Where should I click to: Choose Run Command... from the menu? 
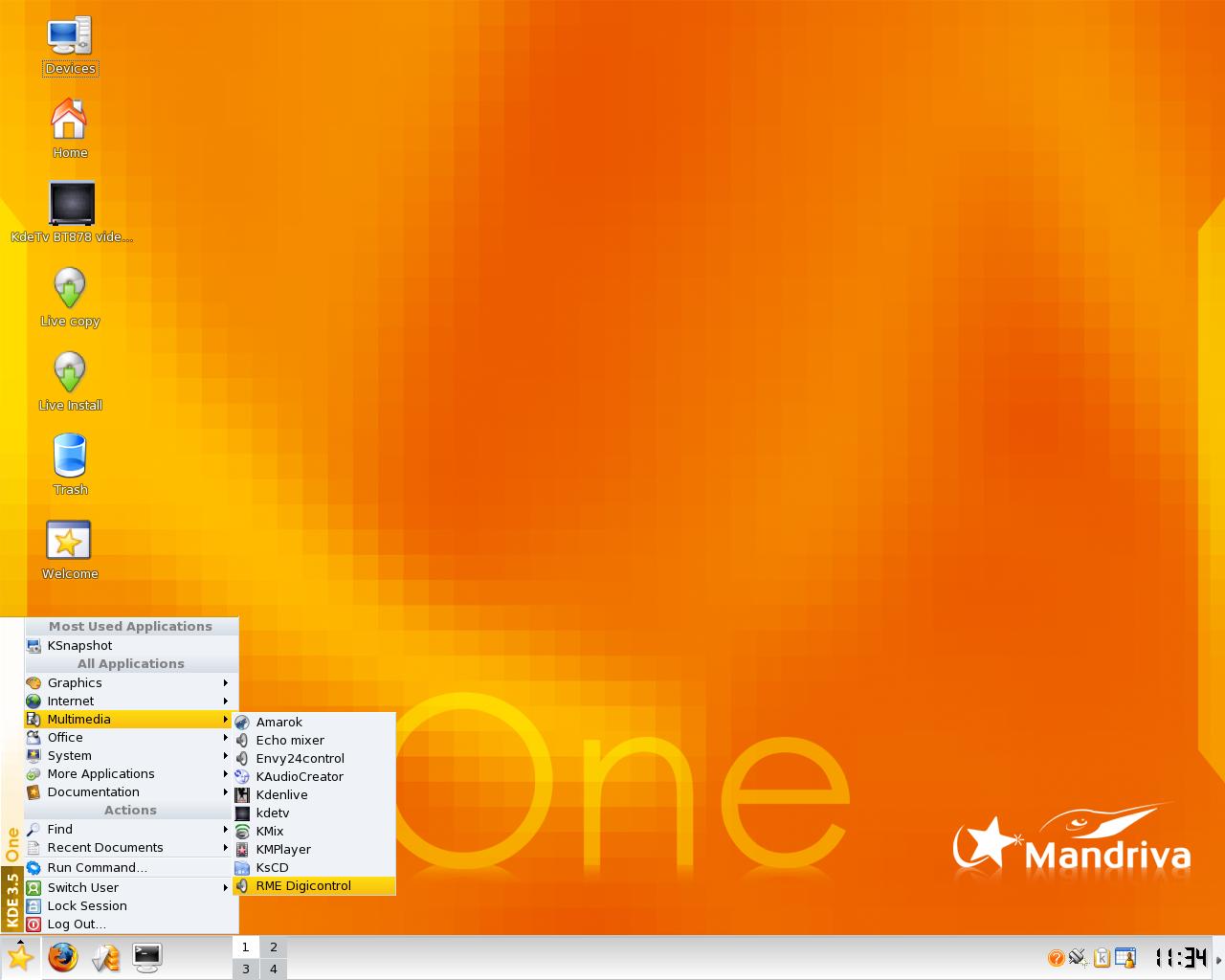coord(130,868)
